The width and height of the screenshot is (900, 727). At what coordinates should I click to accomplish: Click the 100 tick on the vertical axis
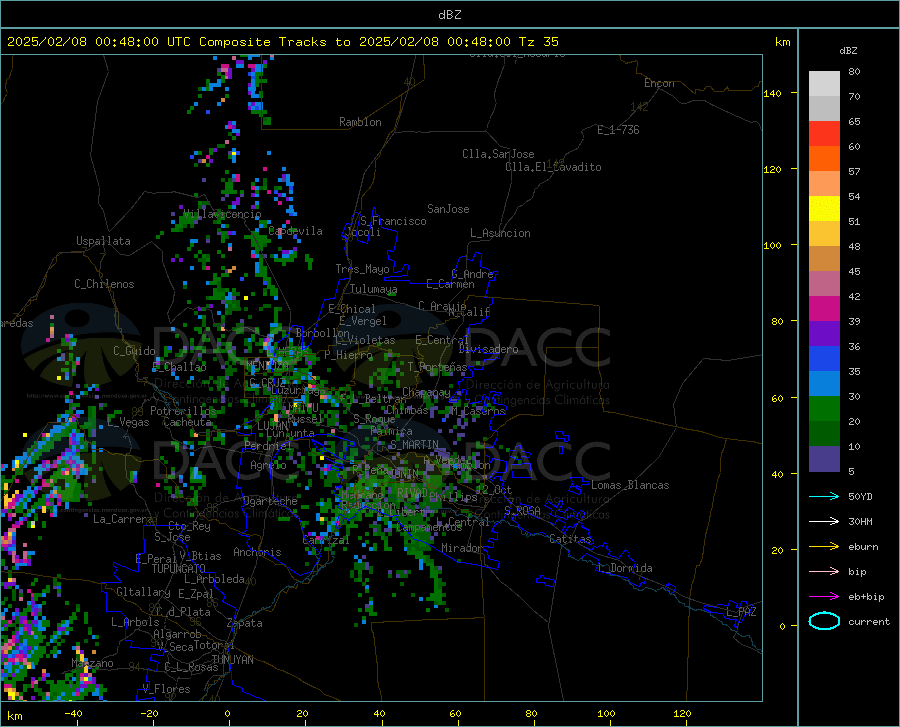(773, 246)
